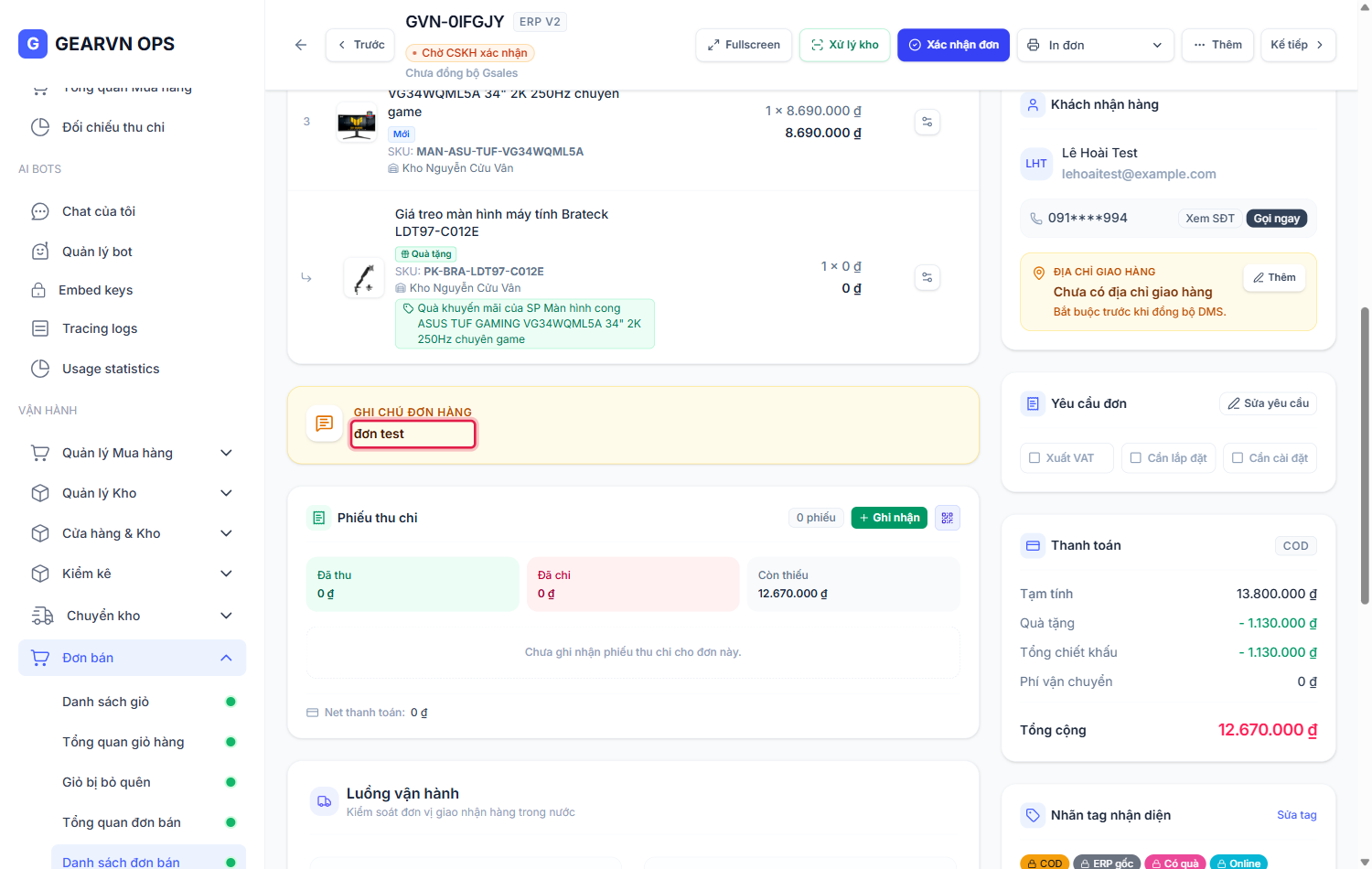Click the Fullscreen button
This screenshot has height=869, width=1372.
click(744, 45)
